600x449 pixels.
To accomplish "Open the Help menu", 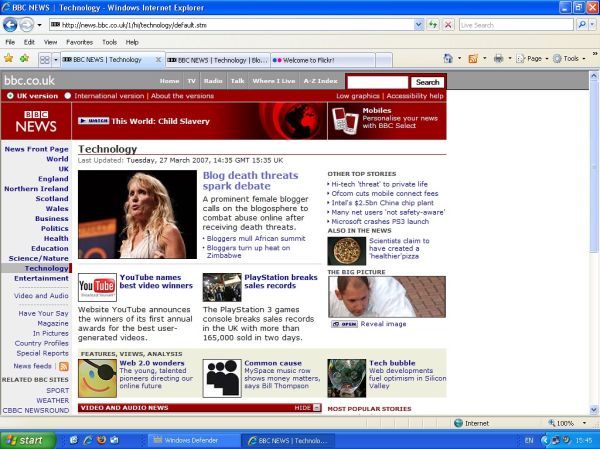I will pos(132,42).
